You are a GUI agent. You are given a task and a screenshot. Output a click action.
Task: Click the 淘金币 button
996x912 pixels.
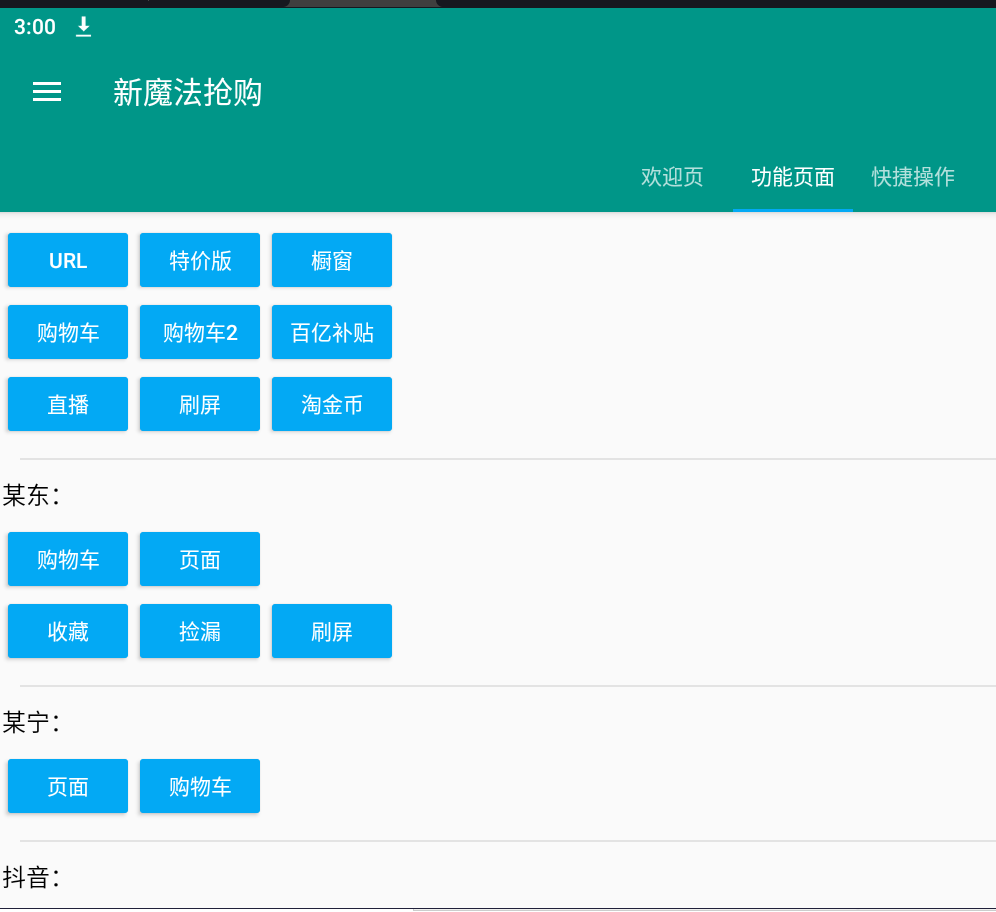[332, 404]
